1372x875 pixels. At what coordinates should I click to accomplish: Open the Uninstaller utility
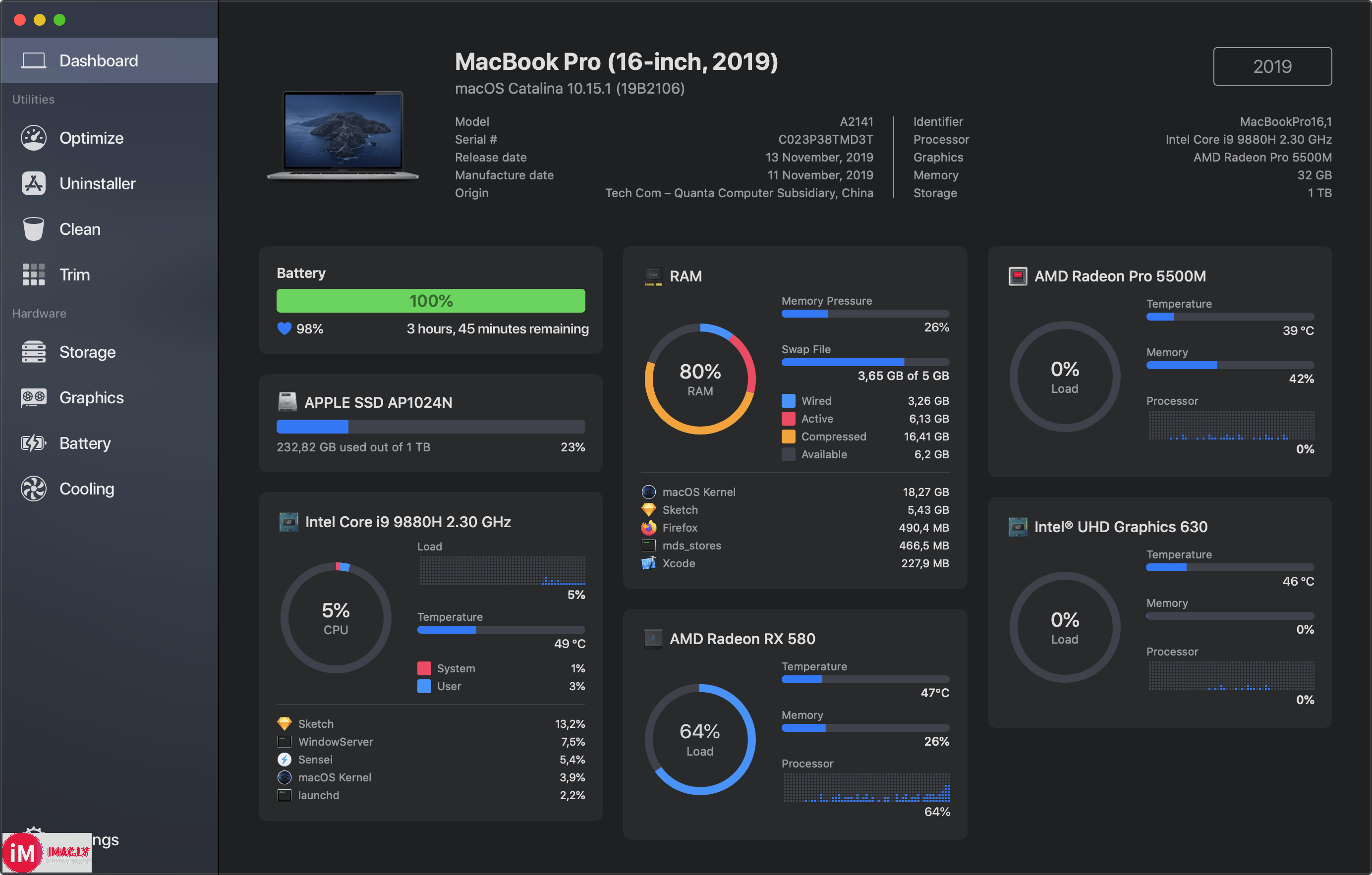[x=109, y=183]
